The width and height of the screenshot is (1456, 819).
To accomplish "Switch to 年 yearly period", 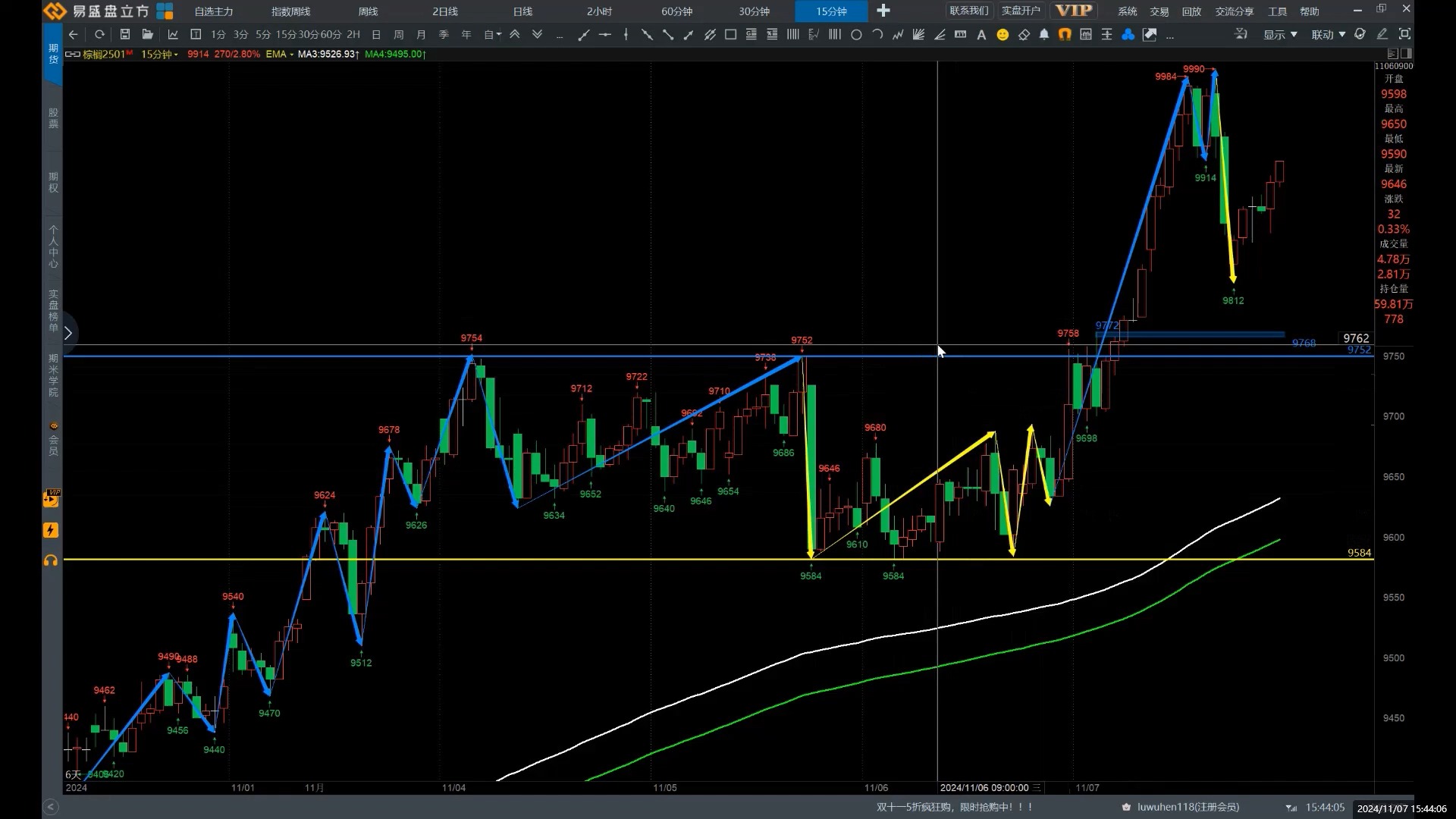I will click(x=466, y=34).
